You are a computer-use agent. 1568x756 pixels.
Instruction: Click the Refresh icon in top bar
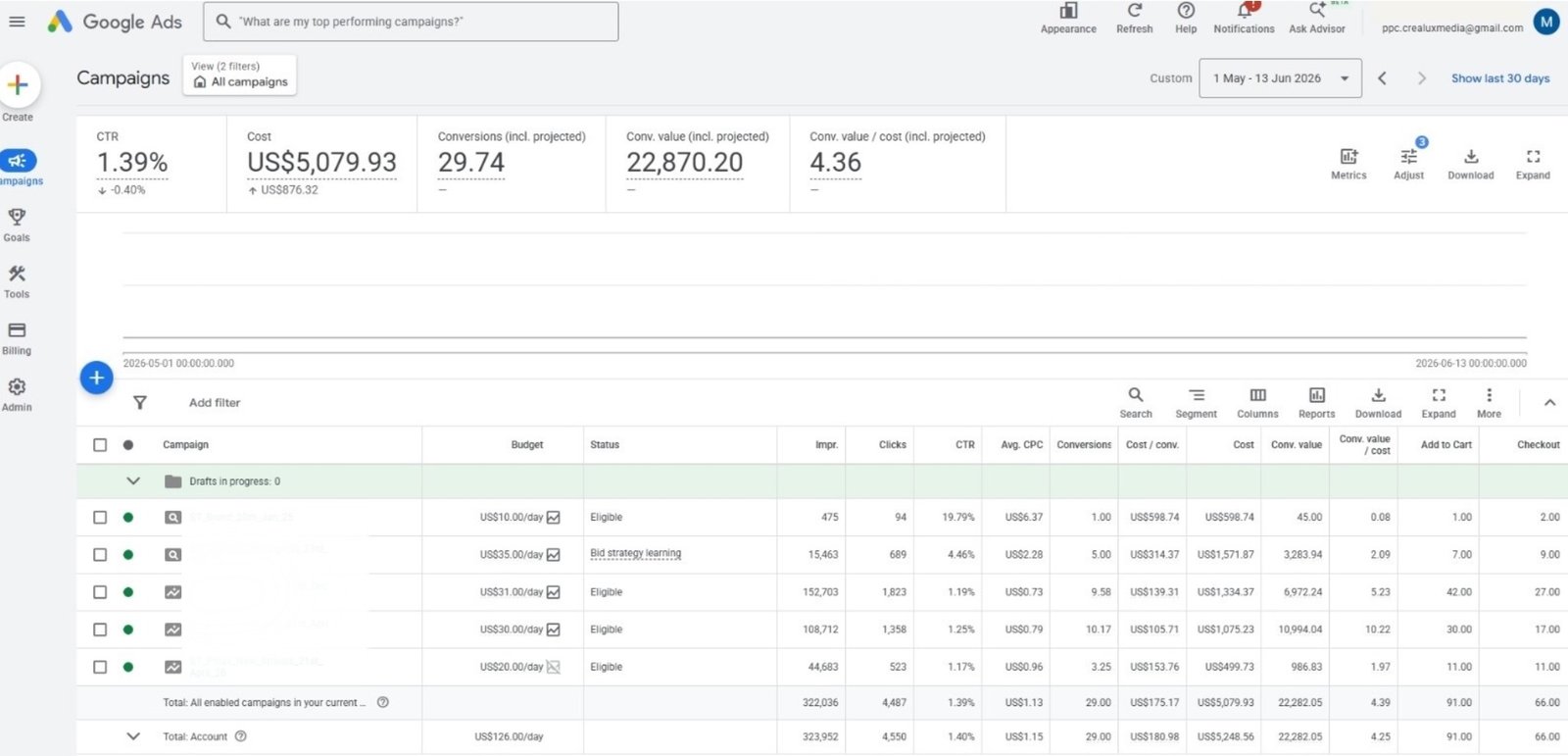click(x=1135, y=11)
